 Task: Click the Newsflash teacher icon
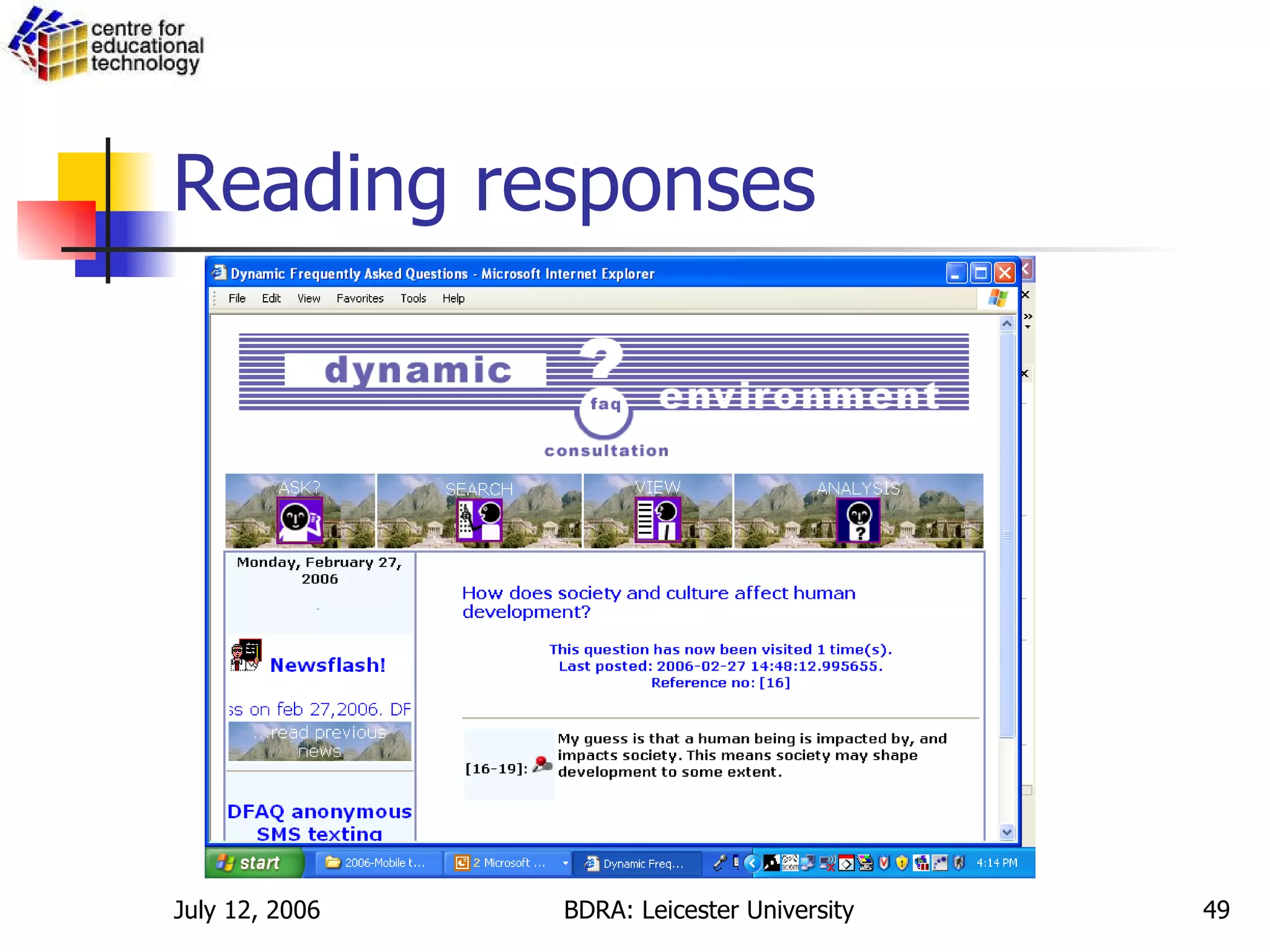[x=246, y=655]
